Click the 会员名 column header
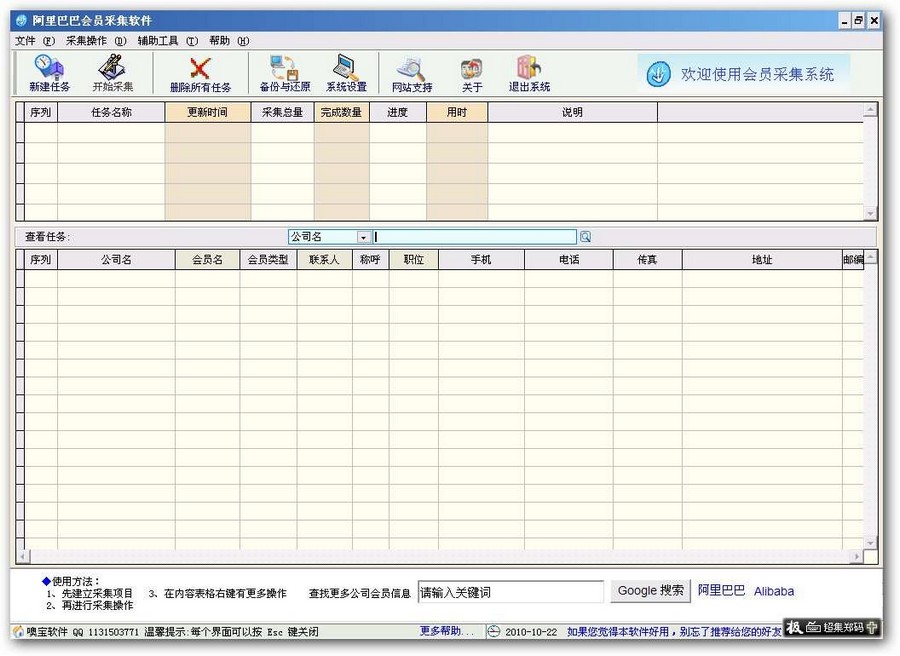The width and height of the screenshot is (900, 656). 207,259
